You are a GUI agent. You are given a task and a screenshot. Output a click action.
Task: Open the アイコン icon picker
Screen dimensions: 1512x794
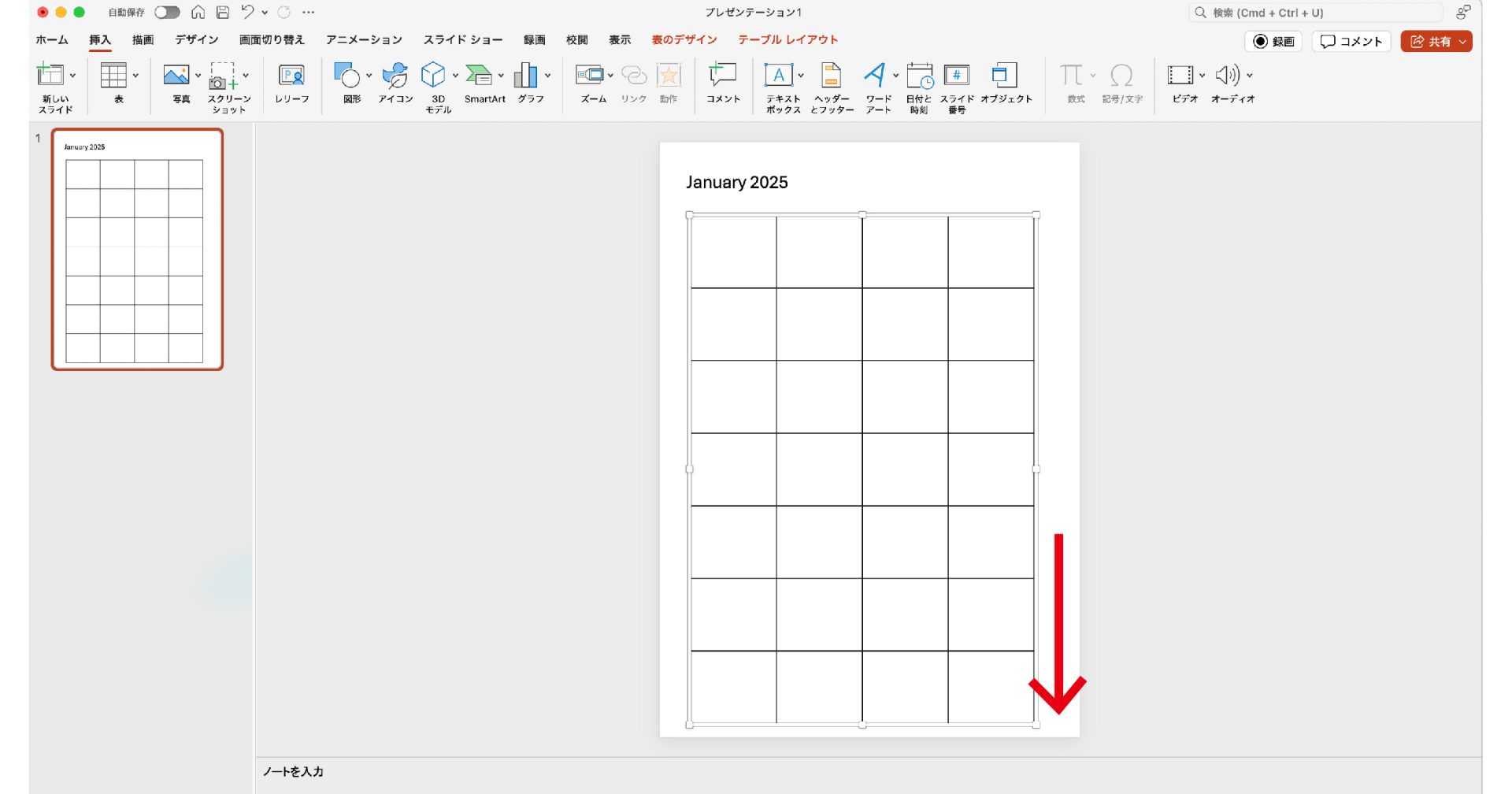click(x=395, y=76)
